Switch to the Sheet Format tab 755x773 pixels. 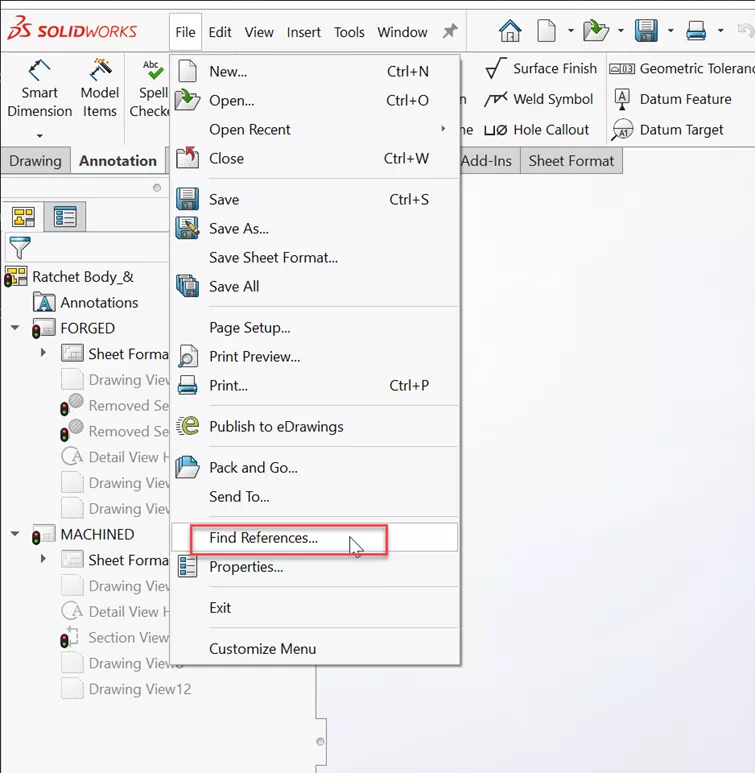571,161
